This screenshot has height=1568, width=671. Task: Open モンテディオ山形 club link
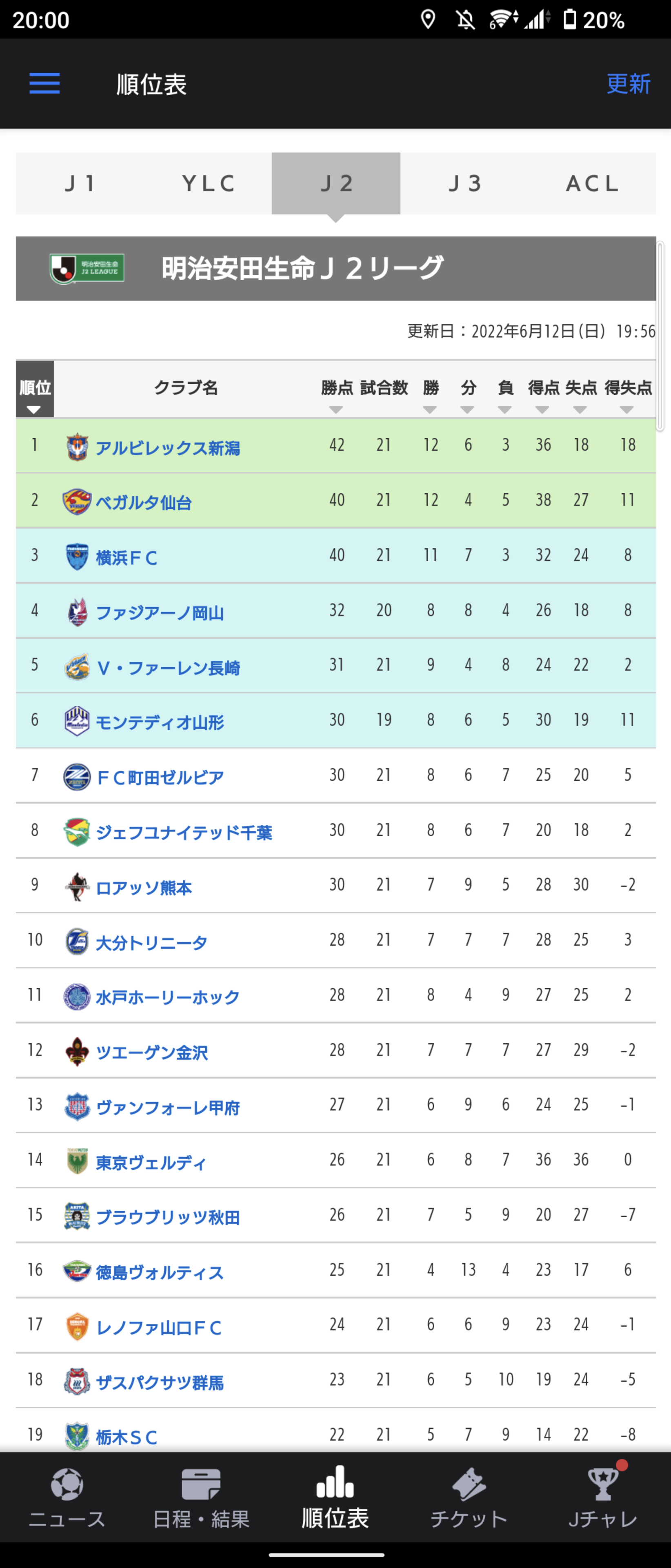(x=160, y=722)
